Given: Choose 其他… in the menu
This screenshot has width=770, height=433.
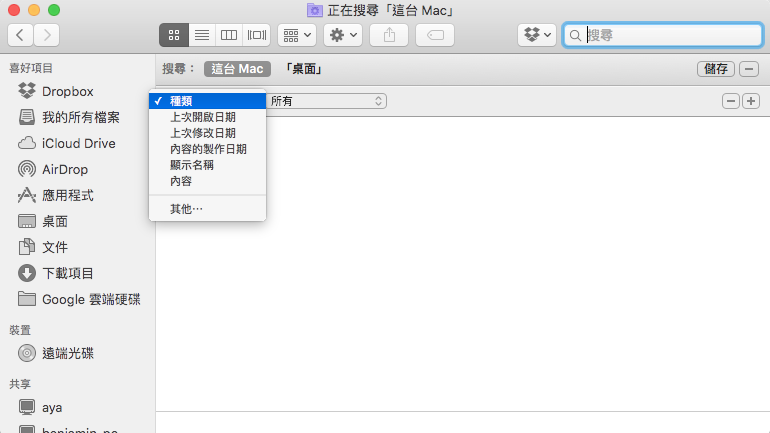Looking at the screenshot, I should tap(208, 209).
